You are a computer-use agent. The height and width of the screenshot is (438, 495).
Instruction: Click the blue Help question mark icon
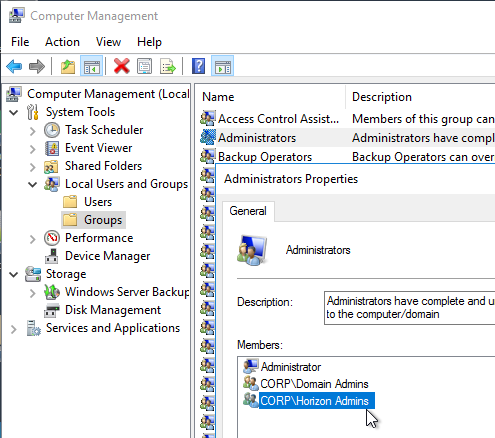[199, 66]
